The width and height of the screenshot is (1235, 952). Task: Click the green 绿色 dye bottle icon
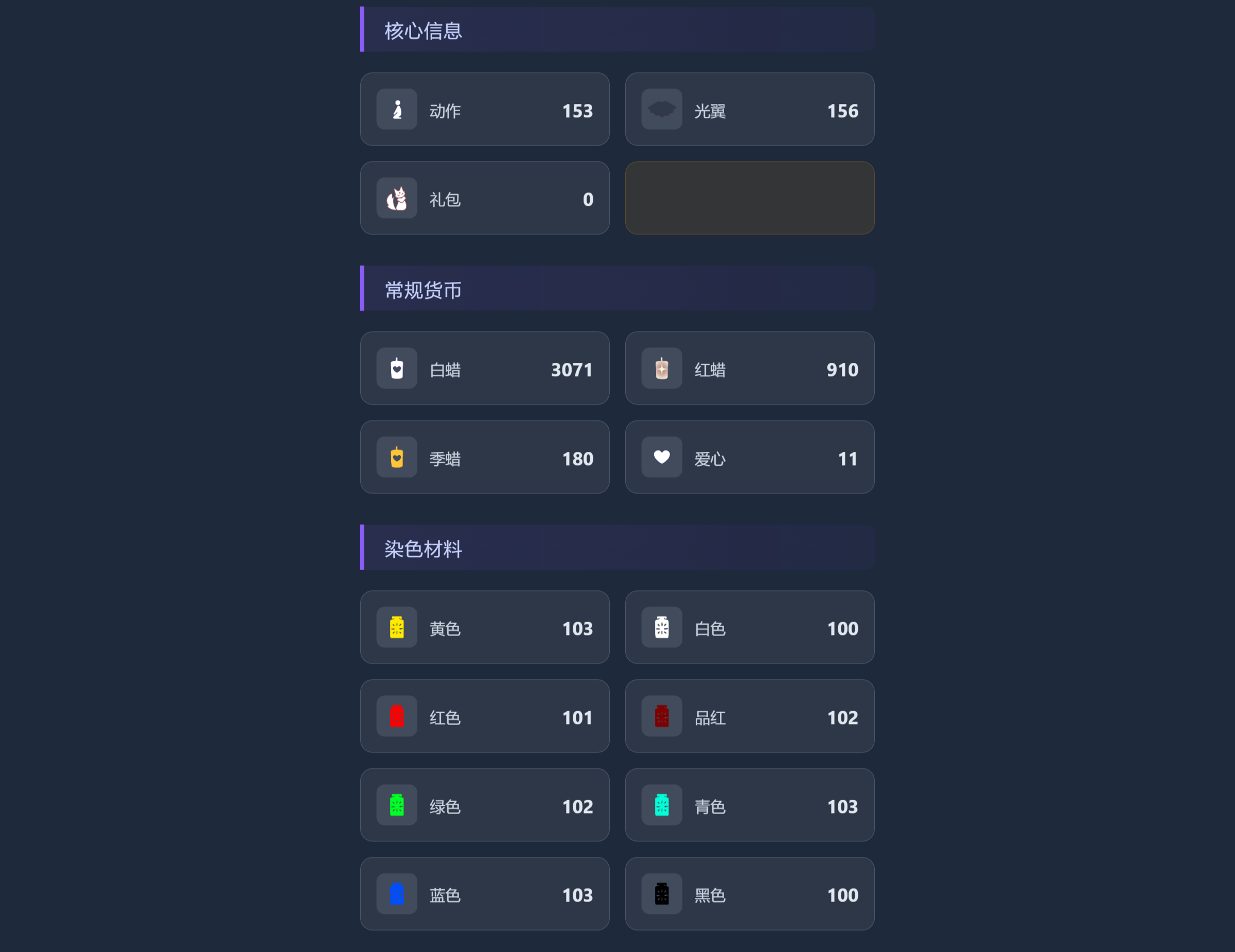[397, 805]
